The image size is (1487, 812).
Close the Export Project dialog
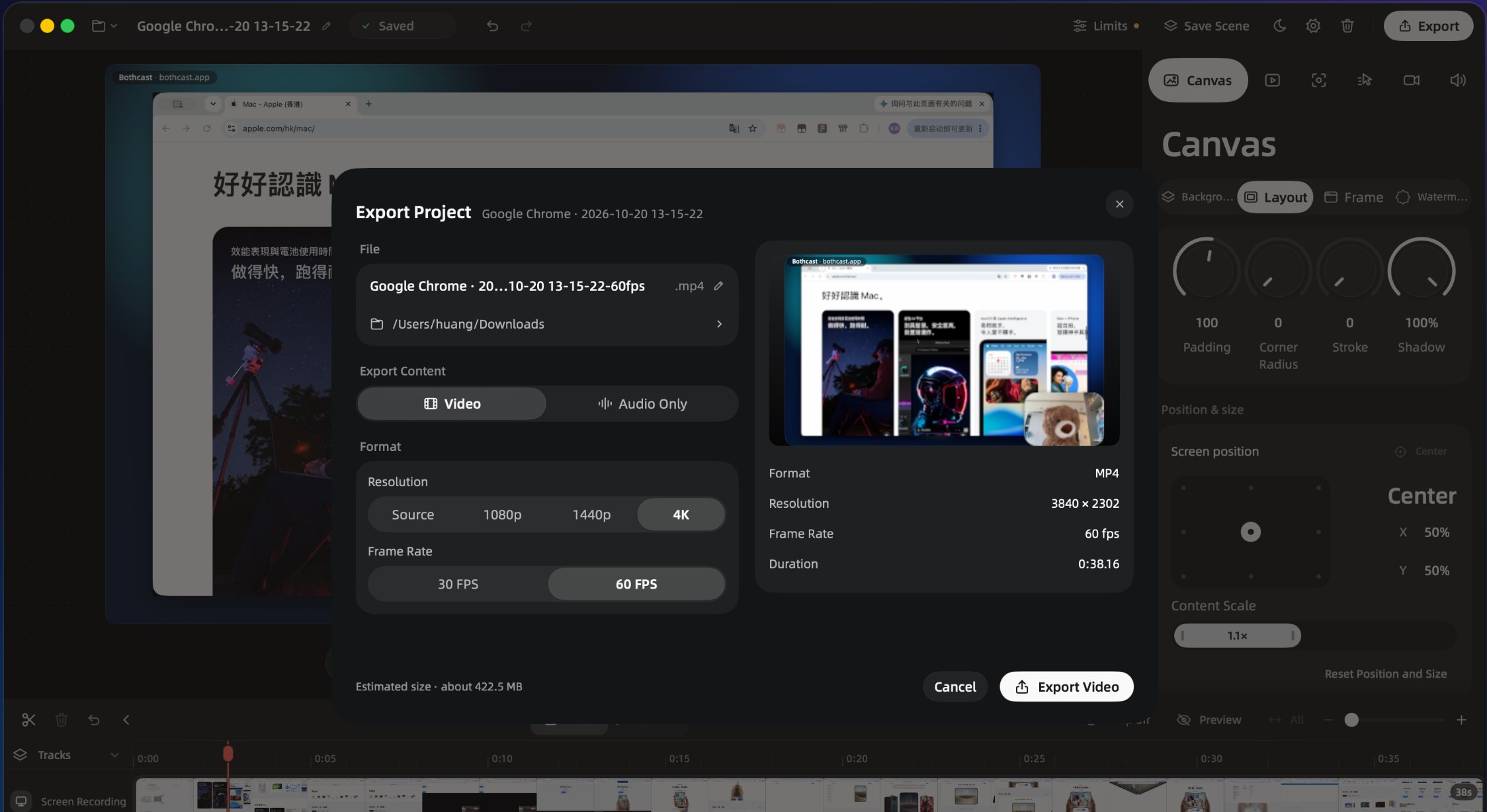(x=1119, y=204)
